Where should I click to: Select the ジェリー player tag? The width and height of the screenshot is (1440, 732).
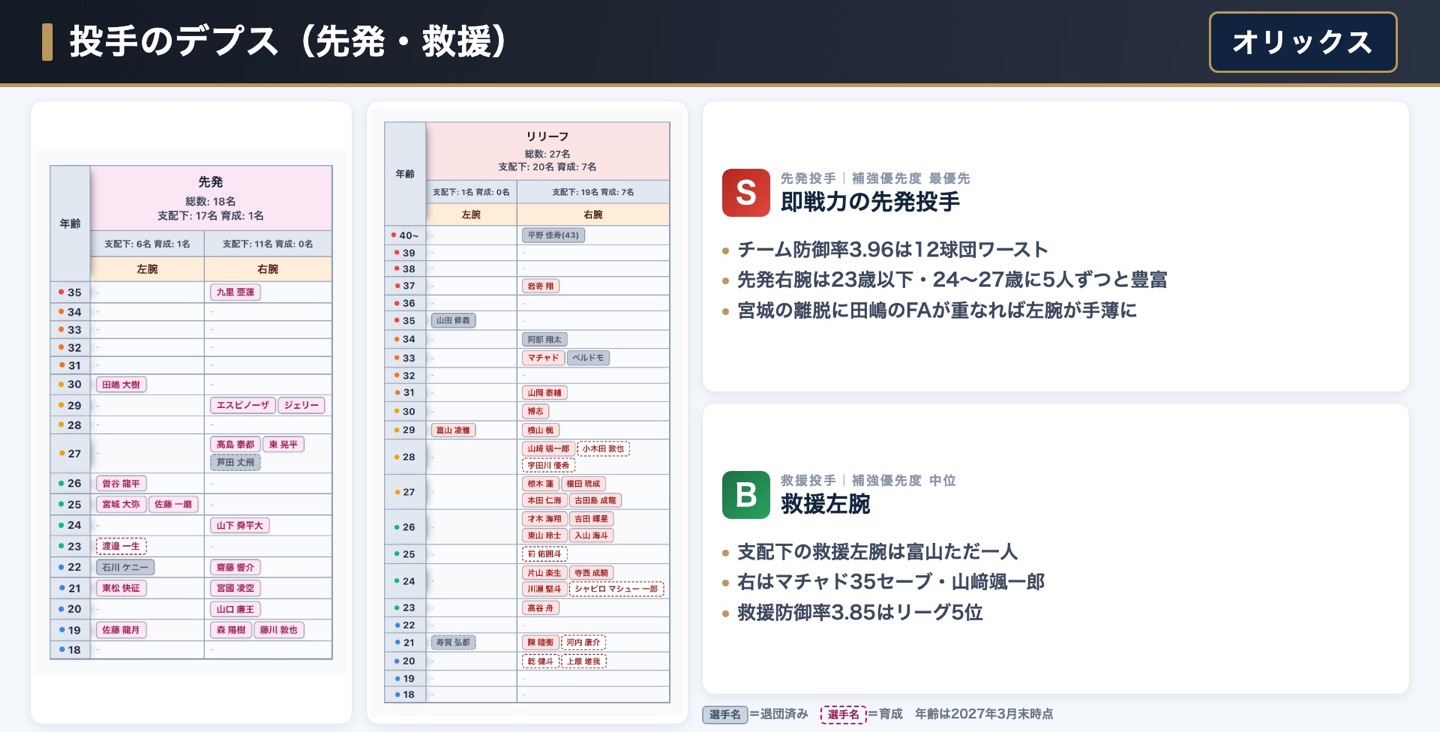point(301,405)
